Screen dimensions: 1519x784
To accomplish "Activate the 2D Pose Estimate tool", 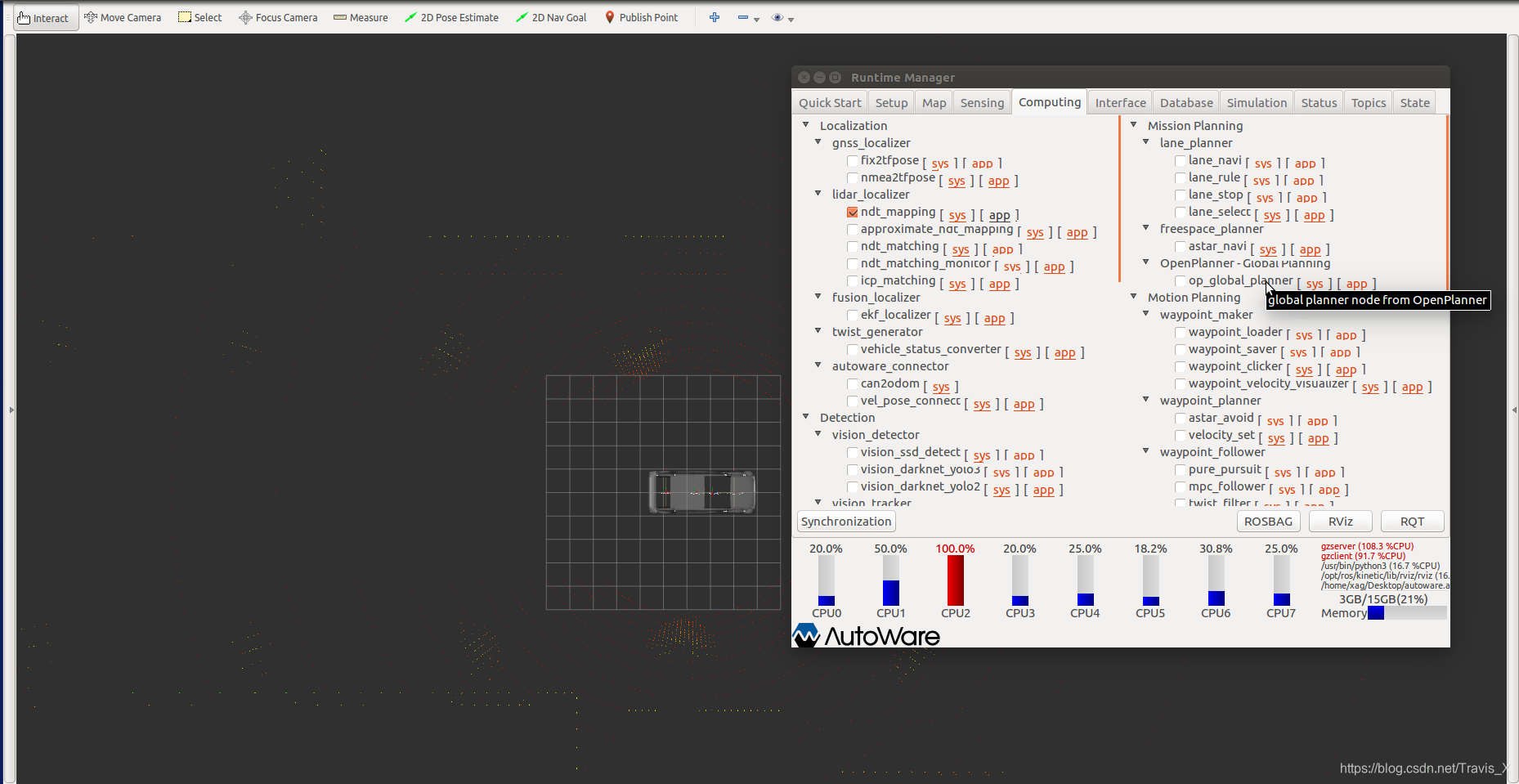I will click(451, 18).
